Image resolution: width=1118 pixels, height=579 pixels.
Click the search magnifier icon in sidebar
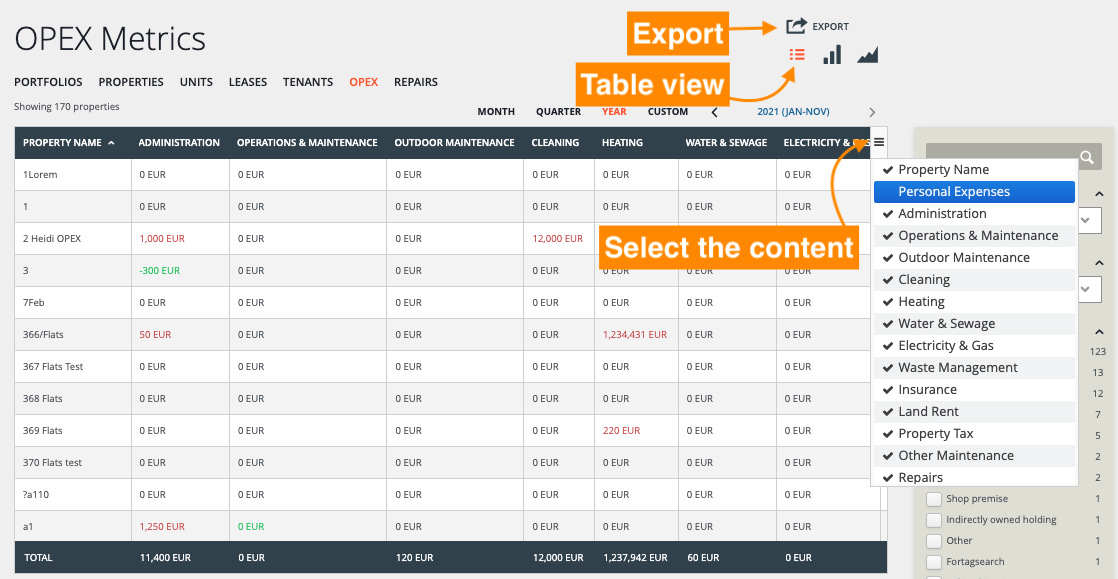(x=1089, y=158)
